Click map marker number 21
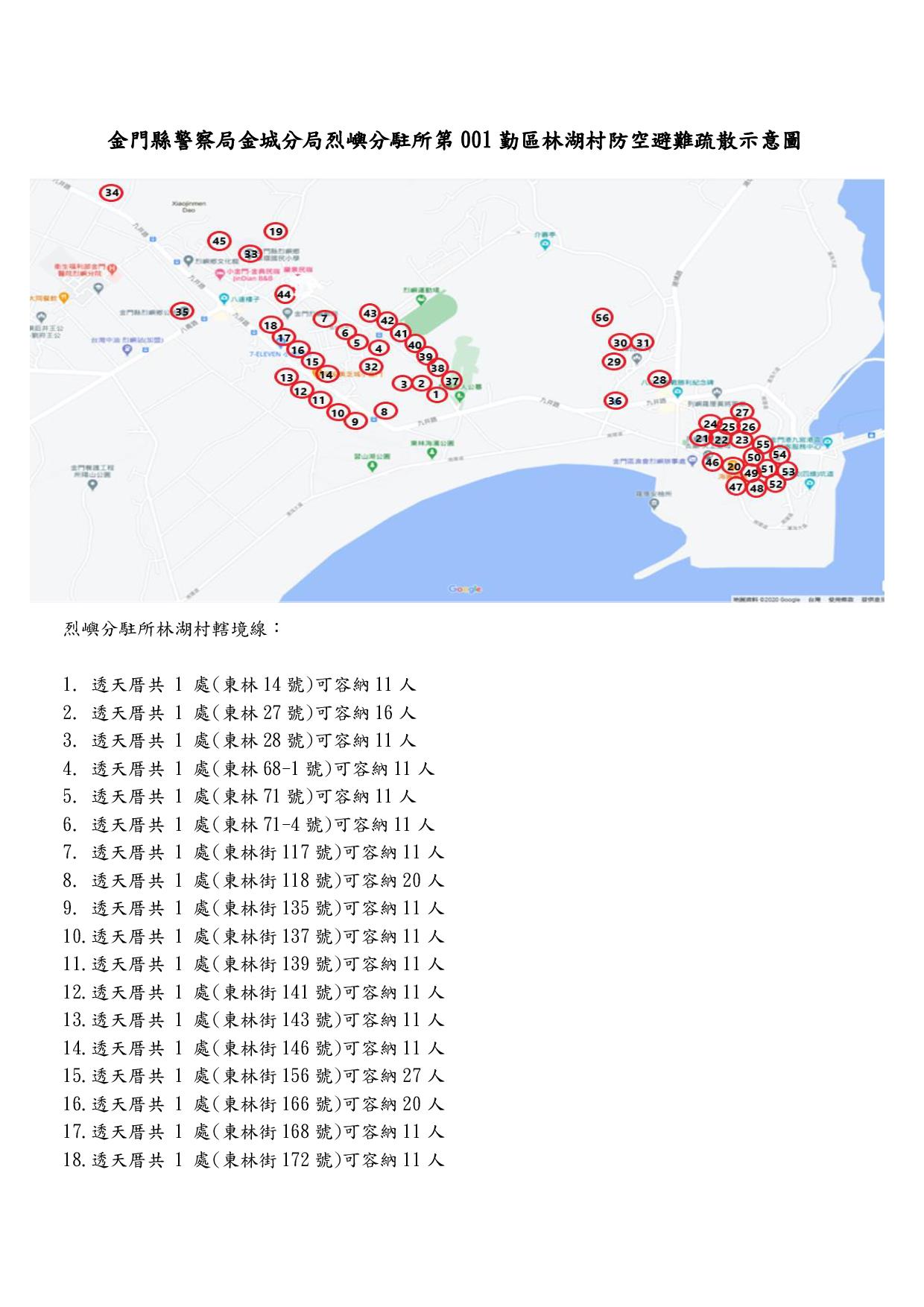Screen dimensions: 924x1307 701,438
